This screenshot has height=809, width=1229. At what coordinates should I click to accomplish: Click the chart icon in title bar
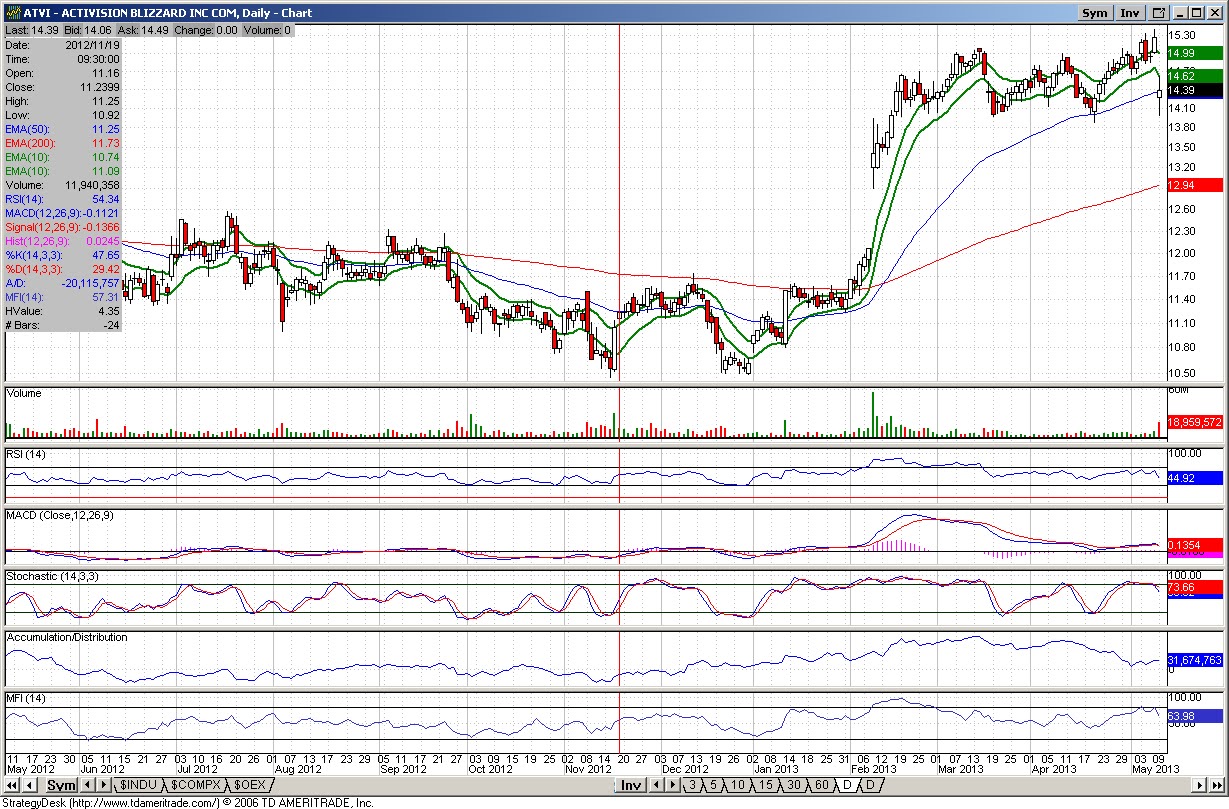(12, 13)
